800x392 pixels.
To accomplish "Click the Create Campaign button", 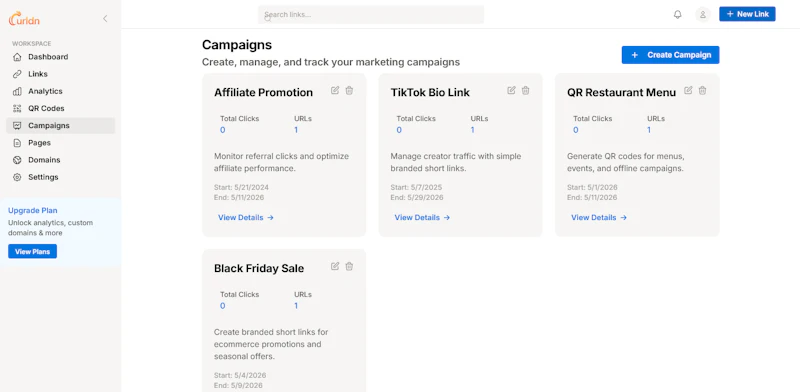I will click(670, 55).
